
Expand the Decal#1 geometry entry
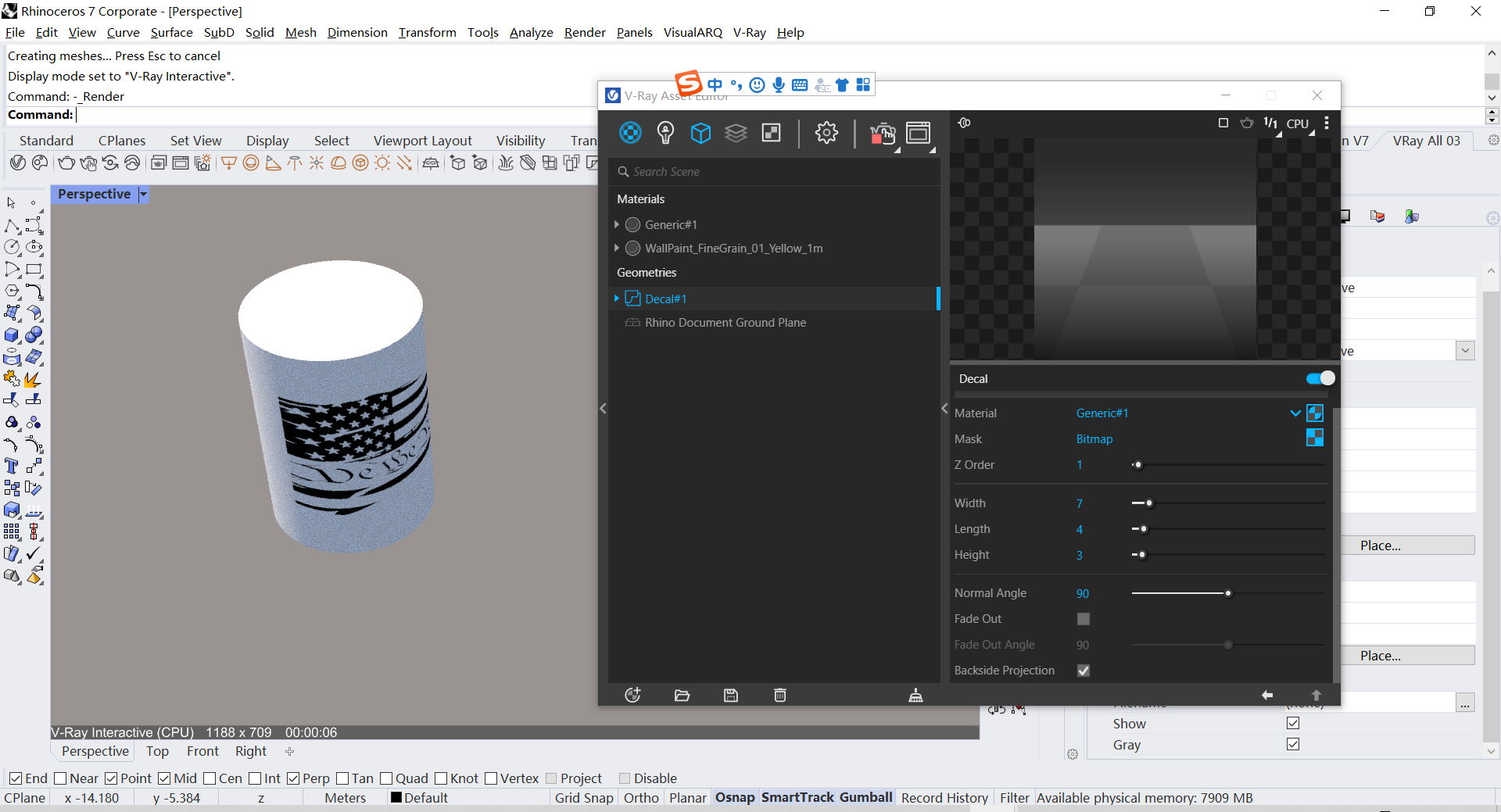coord(617,299)
